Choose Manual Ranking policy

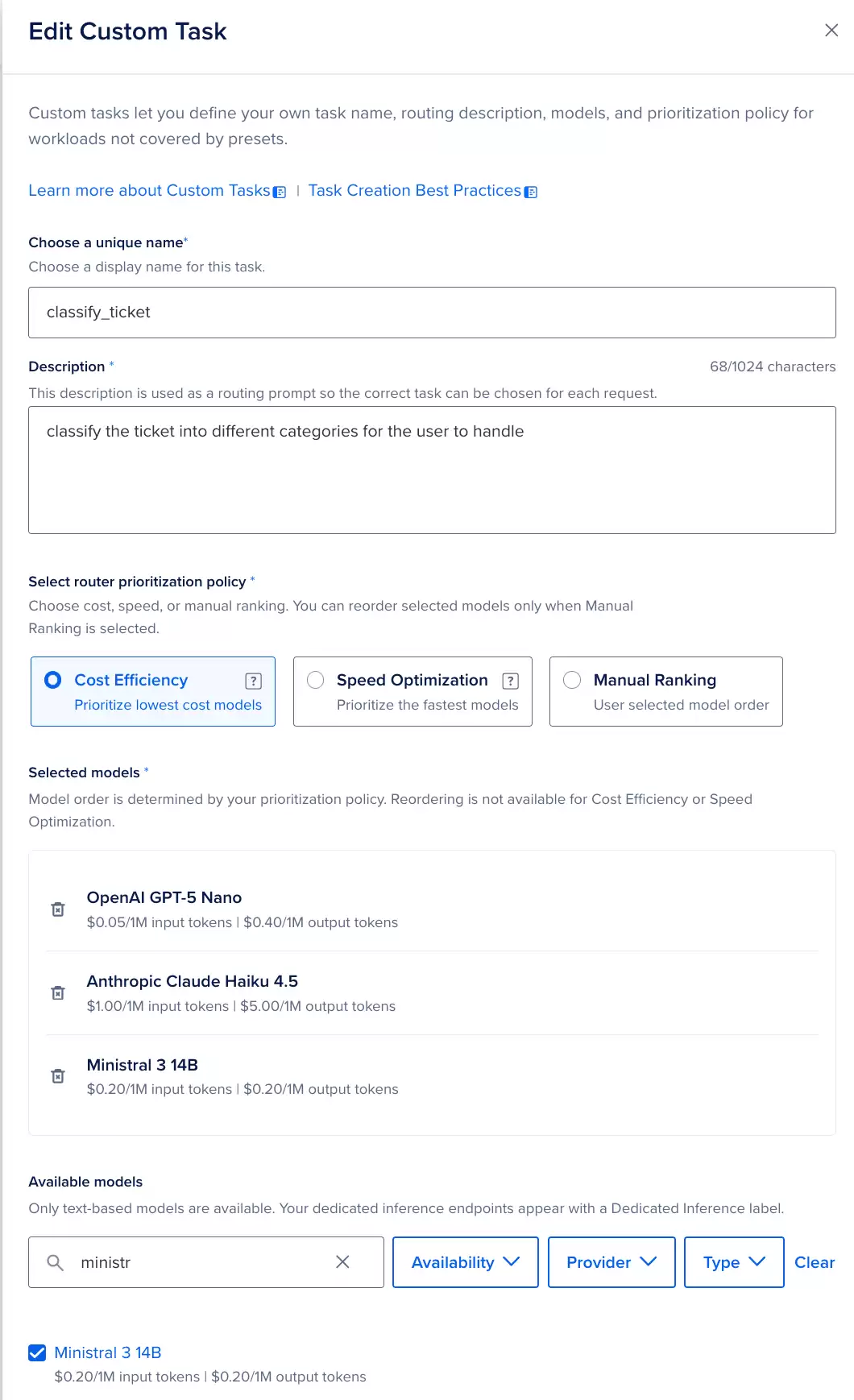666,691
